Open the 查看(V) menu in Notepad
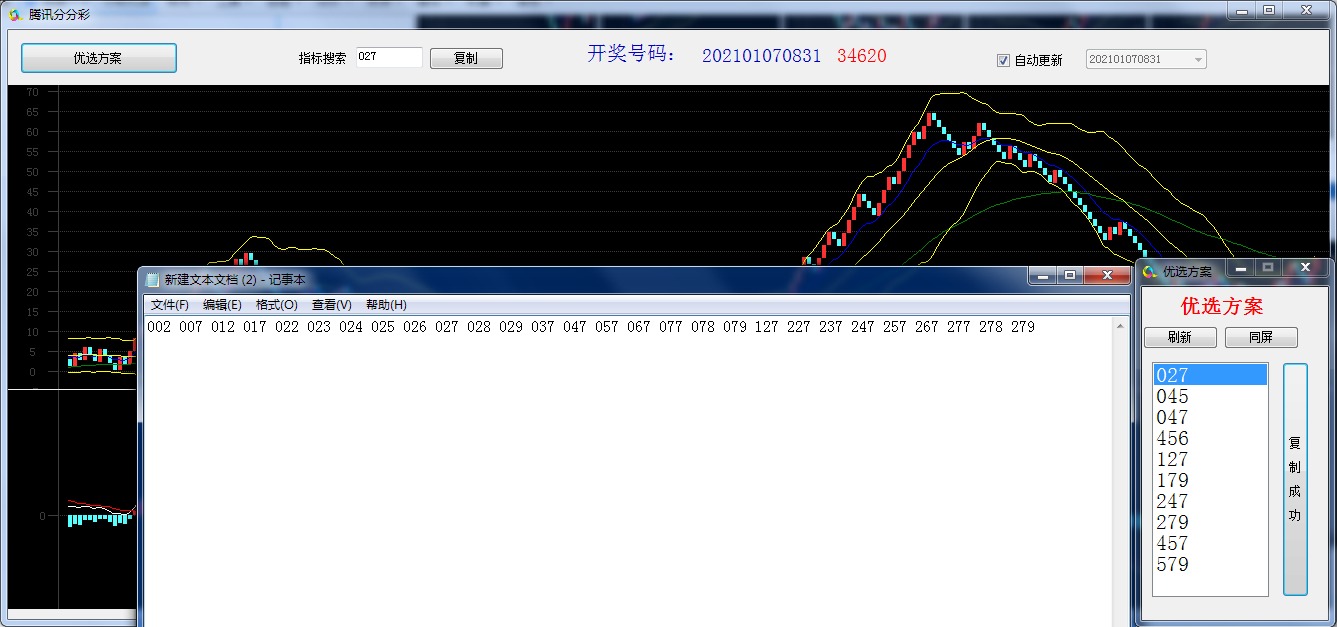Image resolution: width=1337 pixels, height=627 pixels. [x=331, y=305]
